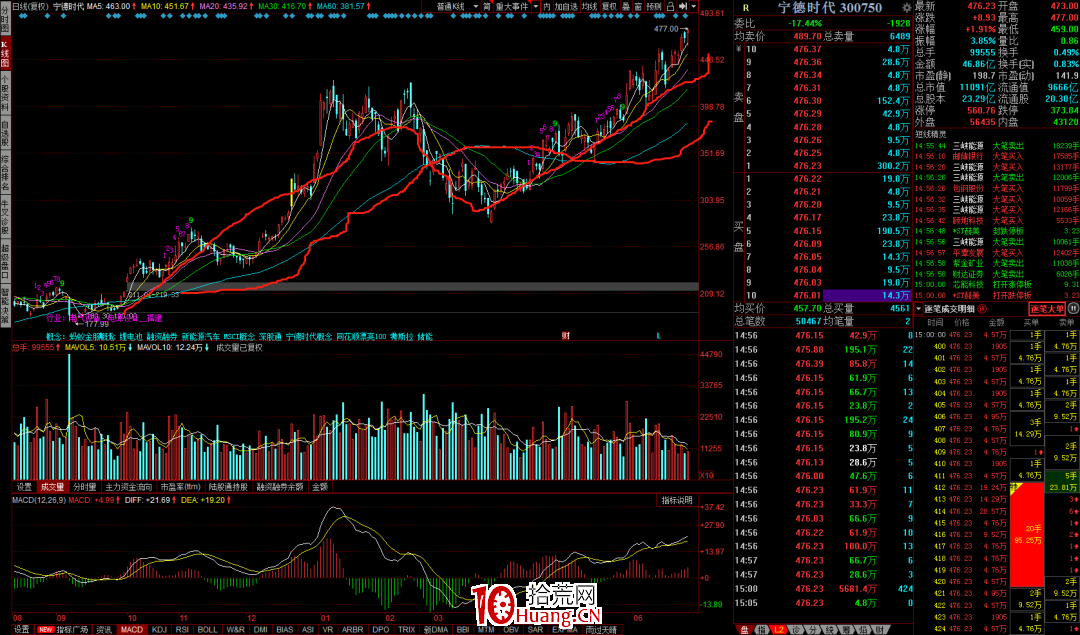This screenshot has height=635, width=1080.
Task: Click the 新能源汽车 concept link
Action: coord(200,337)
